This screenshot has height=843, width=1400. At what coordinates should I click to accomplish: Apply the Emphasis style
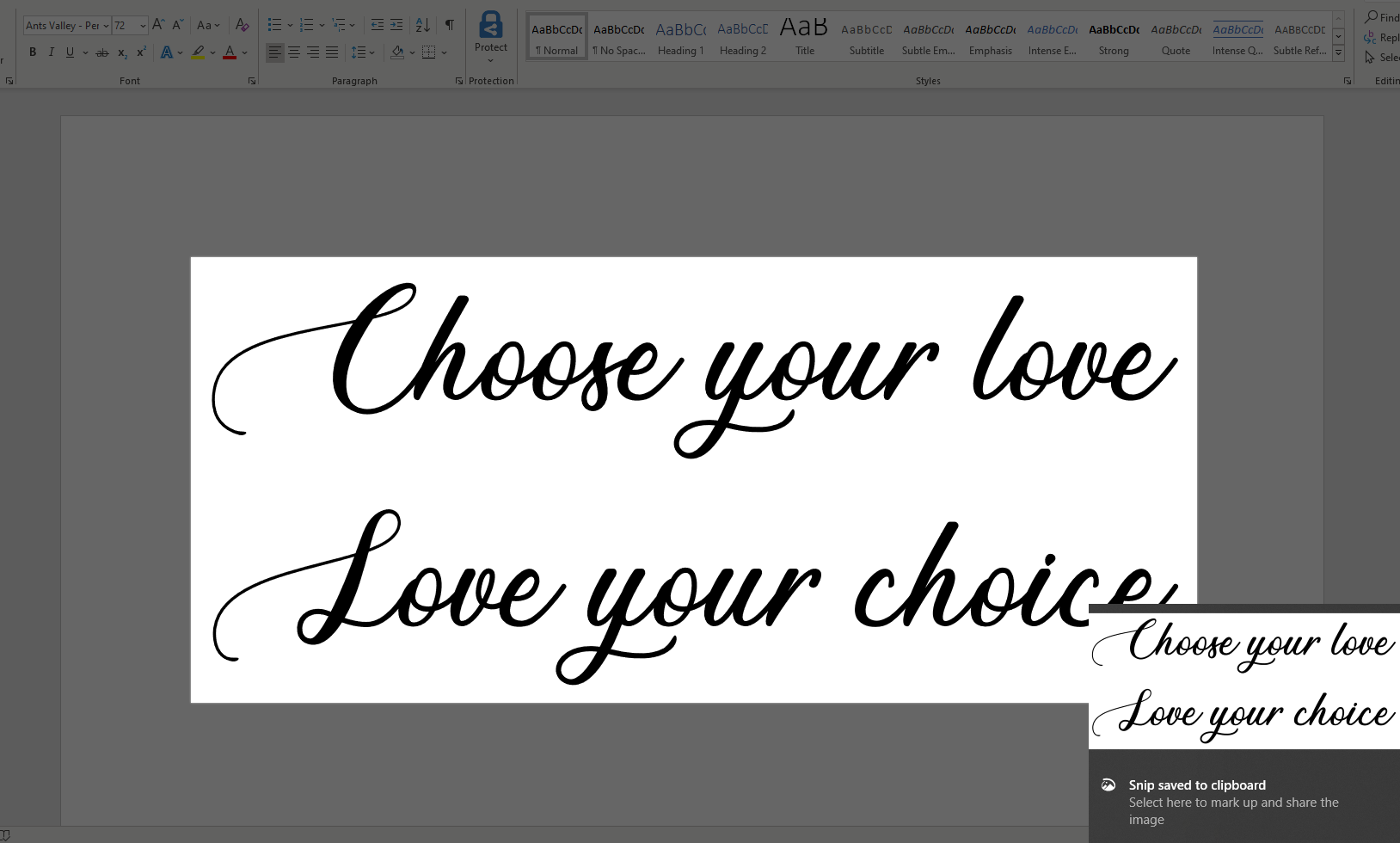point(991,37)
